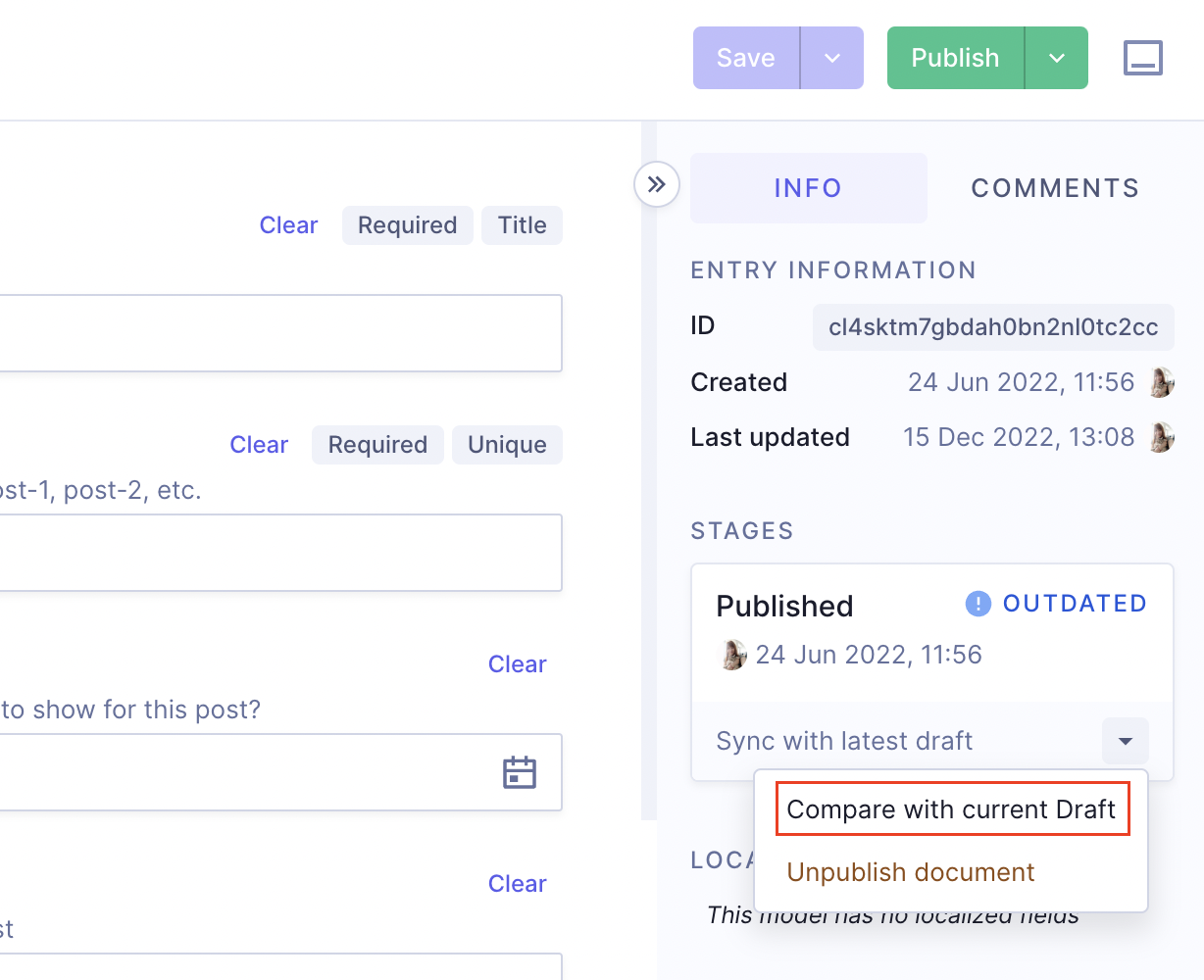Screen dimensions: 1204x980
Task: Open the Publish button dropdown arrow
Action: (1057, 58)
